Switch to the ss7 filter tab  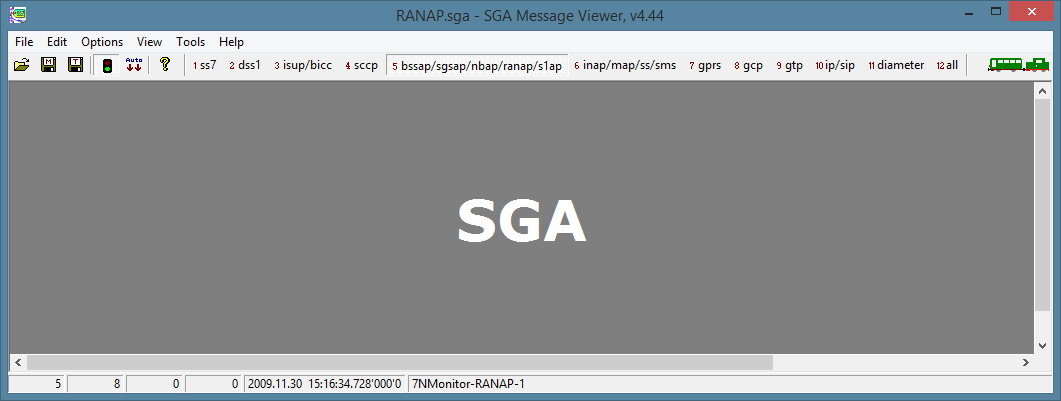[x=204, y=66]
